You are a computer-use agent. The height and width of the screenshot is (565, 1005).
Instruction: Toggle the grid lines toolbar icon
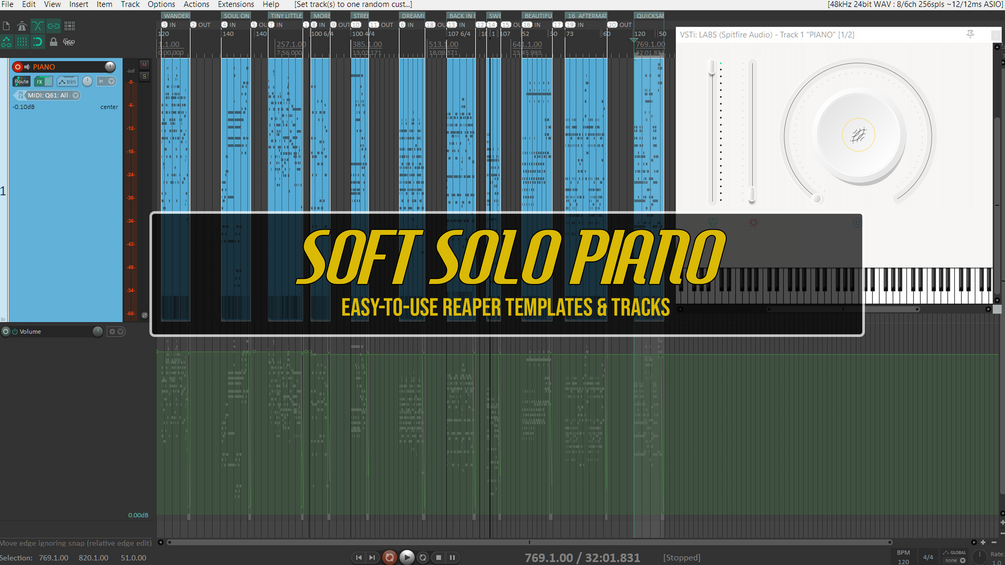click(x=22, y=42)
